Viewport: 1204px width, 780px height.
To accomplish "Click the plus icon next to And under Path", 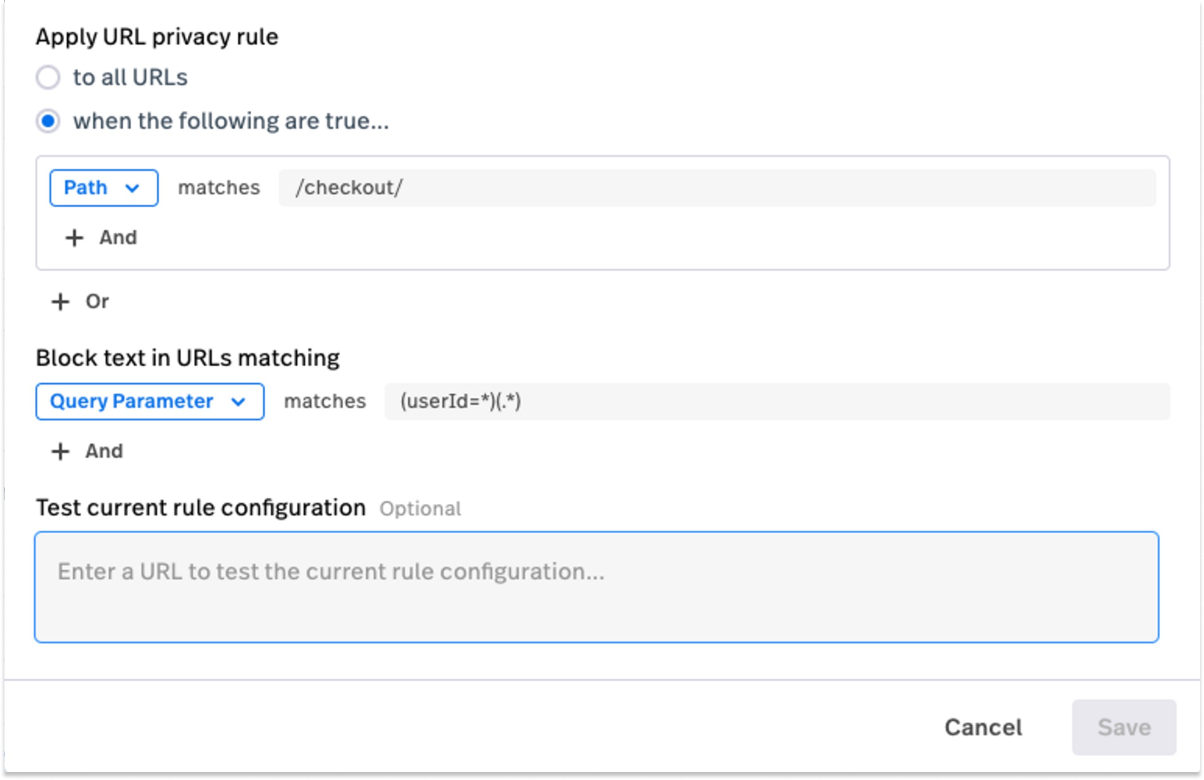I will pyautogui.click(x=74, y=238).
